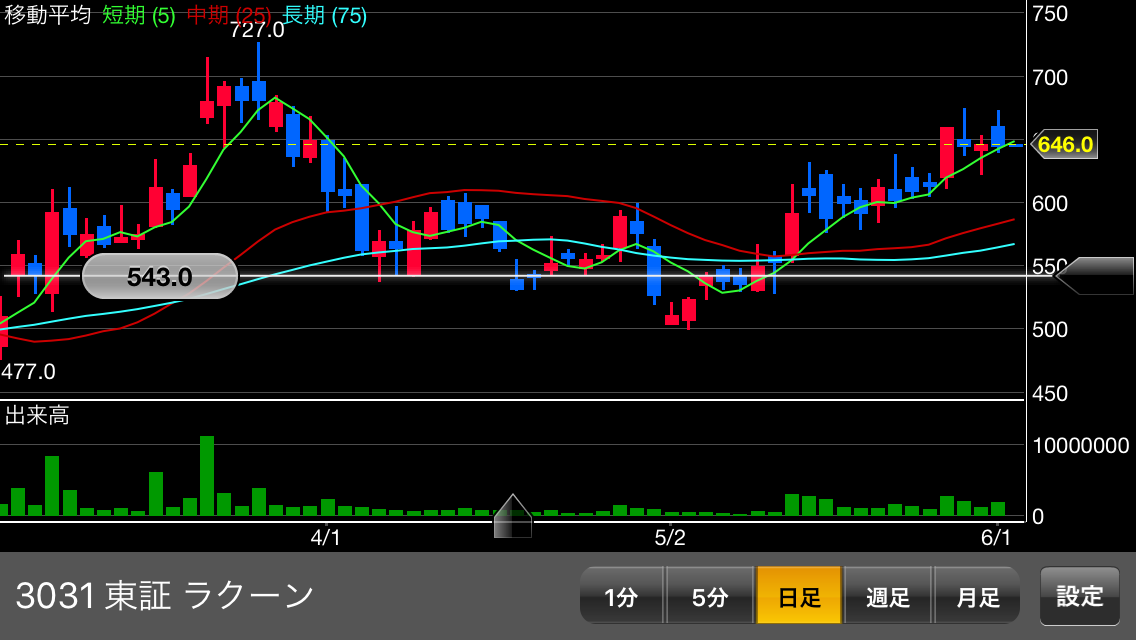
Task: Click the 727.0 high price label
Action: tap(257, 30)
